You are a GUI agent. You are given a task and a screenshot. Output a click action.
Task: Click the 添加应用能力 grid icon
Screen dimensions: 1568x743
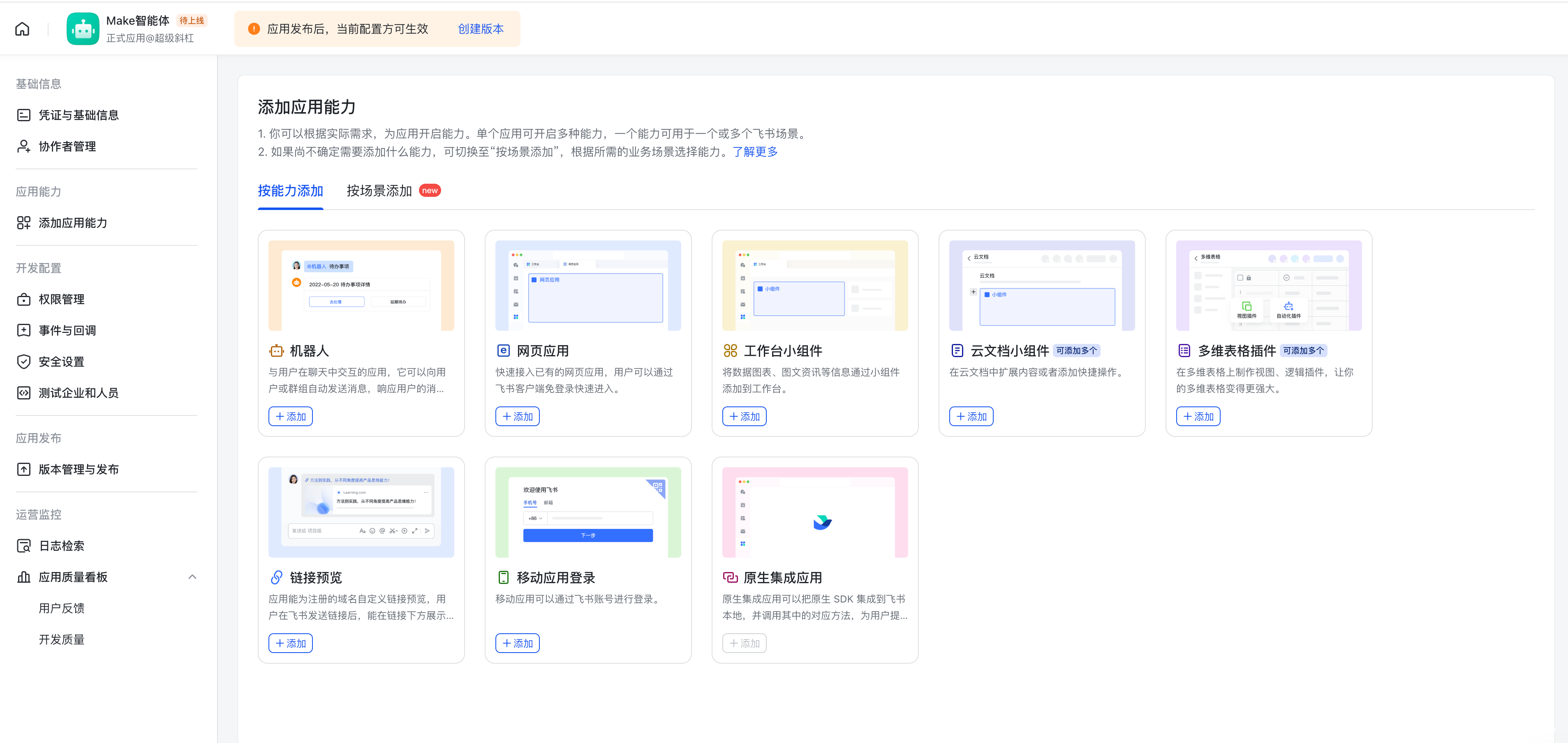click(x=23, y=223)
